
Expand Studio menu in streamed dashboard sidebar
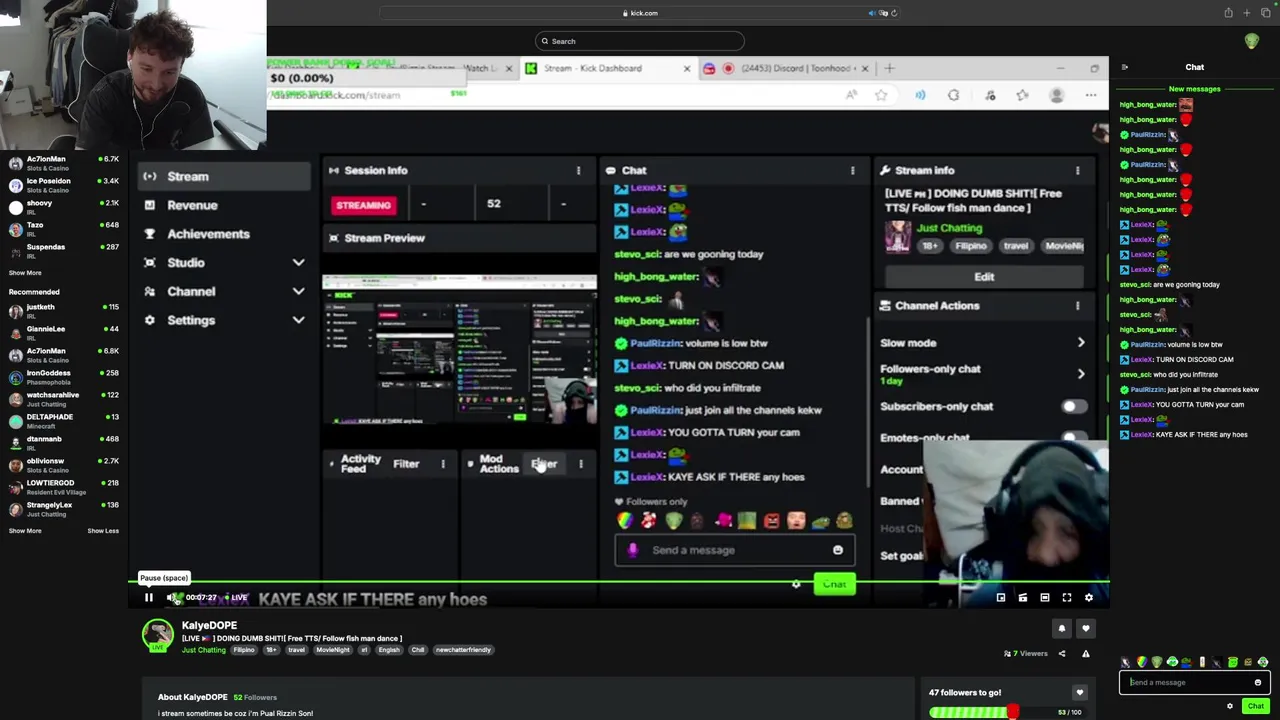click(x=298, y=263)
